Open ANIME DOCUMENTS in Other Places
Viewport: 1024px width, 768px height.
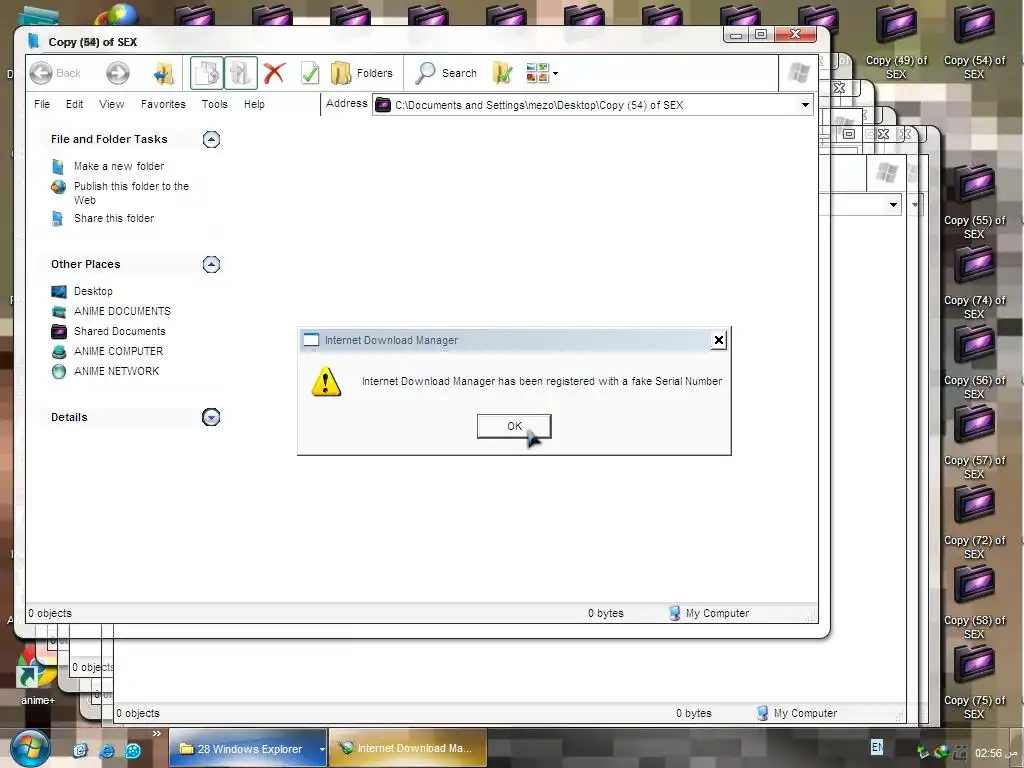pyautogui.click(x=122, y=312)
